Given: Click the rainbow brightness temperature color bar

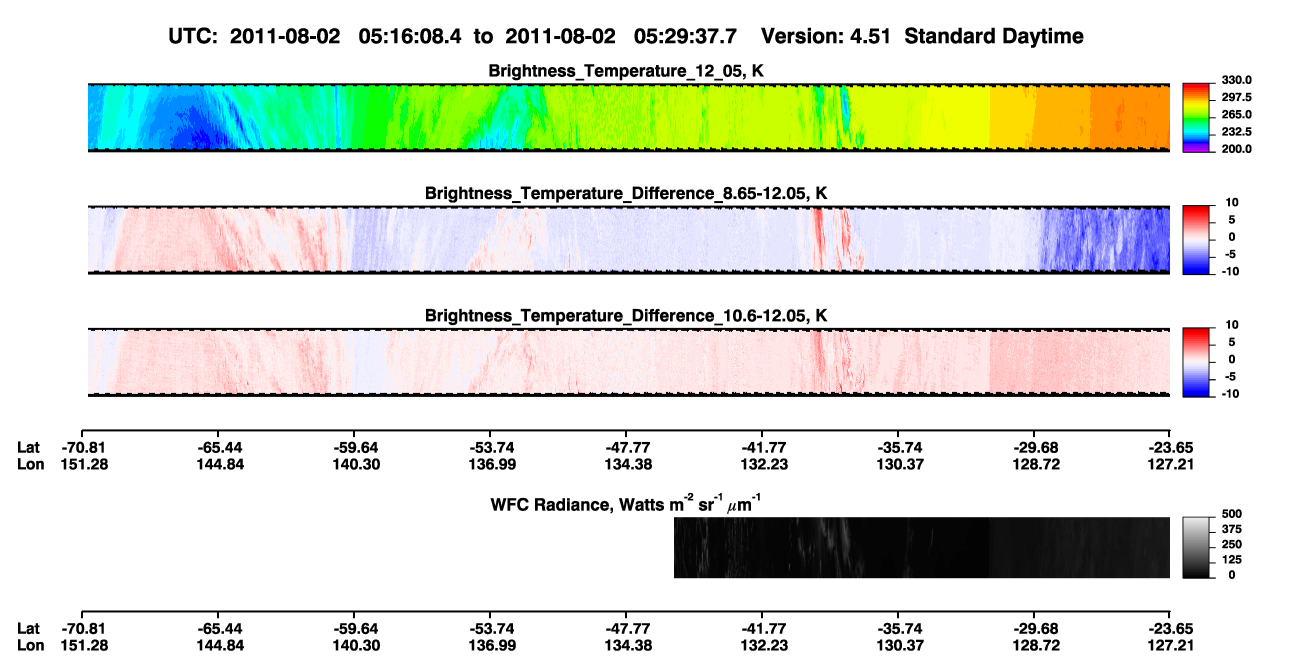Looking at the screenshot, I should click(x=1196, y=116).
